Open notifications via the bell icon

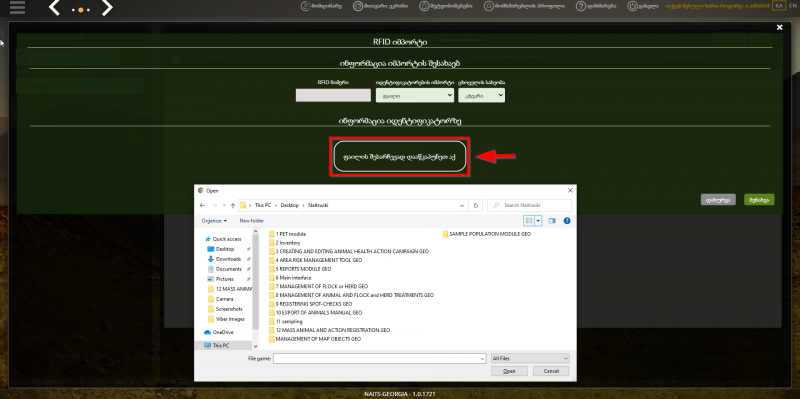click(x=424, y=6)
